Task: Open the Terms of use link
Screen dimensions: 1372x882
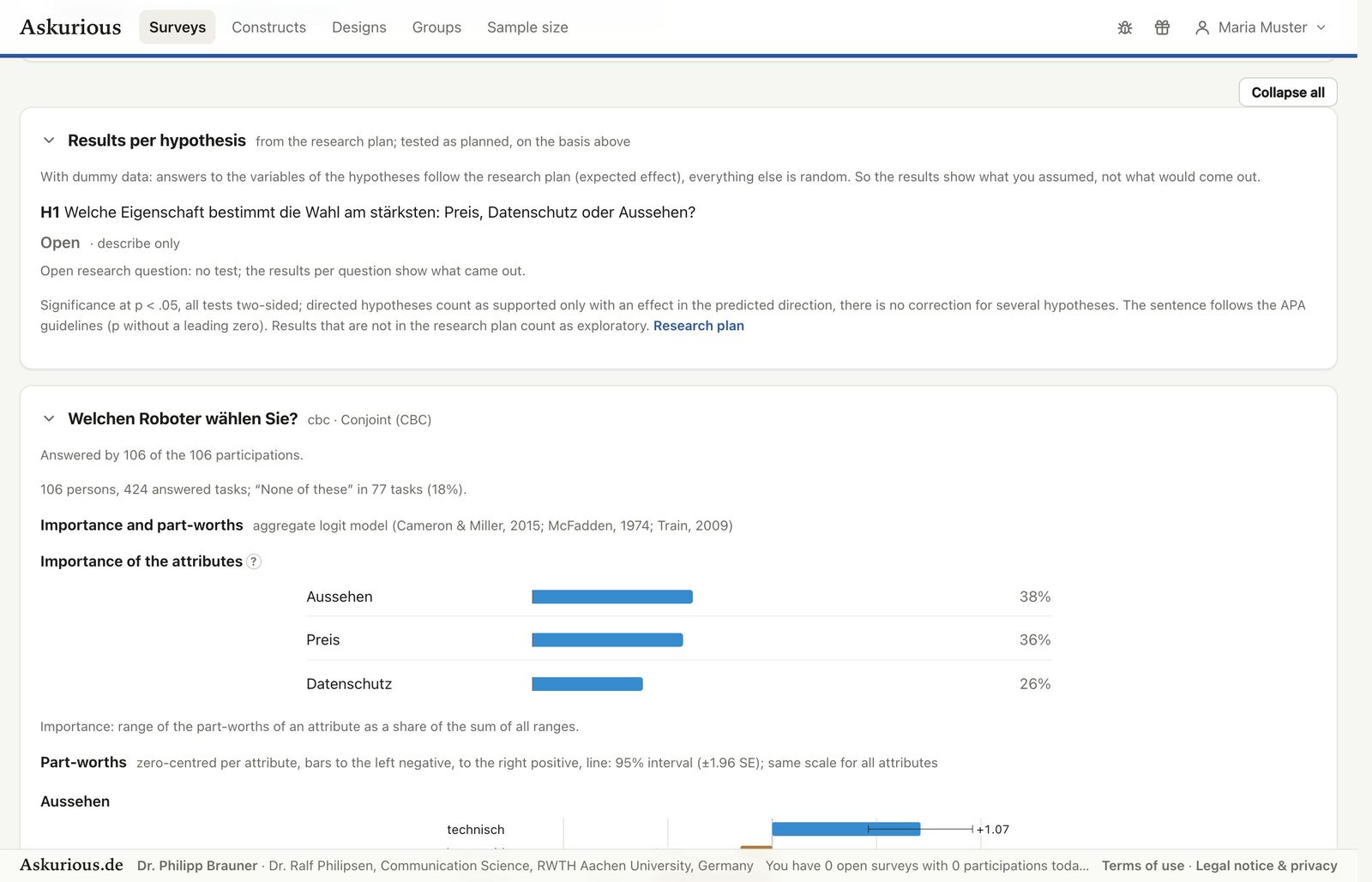Action: point(1143,866)
